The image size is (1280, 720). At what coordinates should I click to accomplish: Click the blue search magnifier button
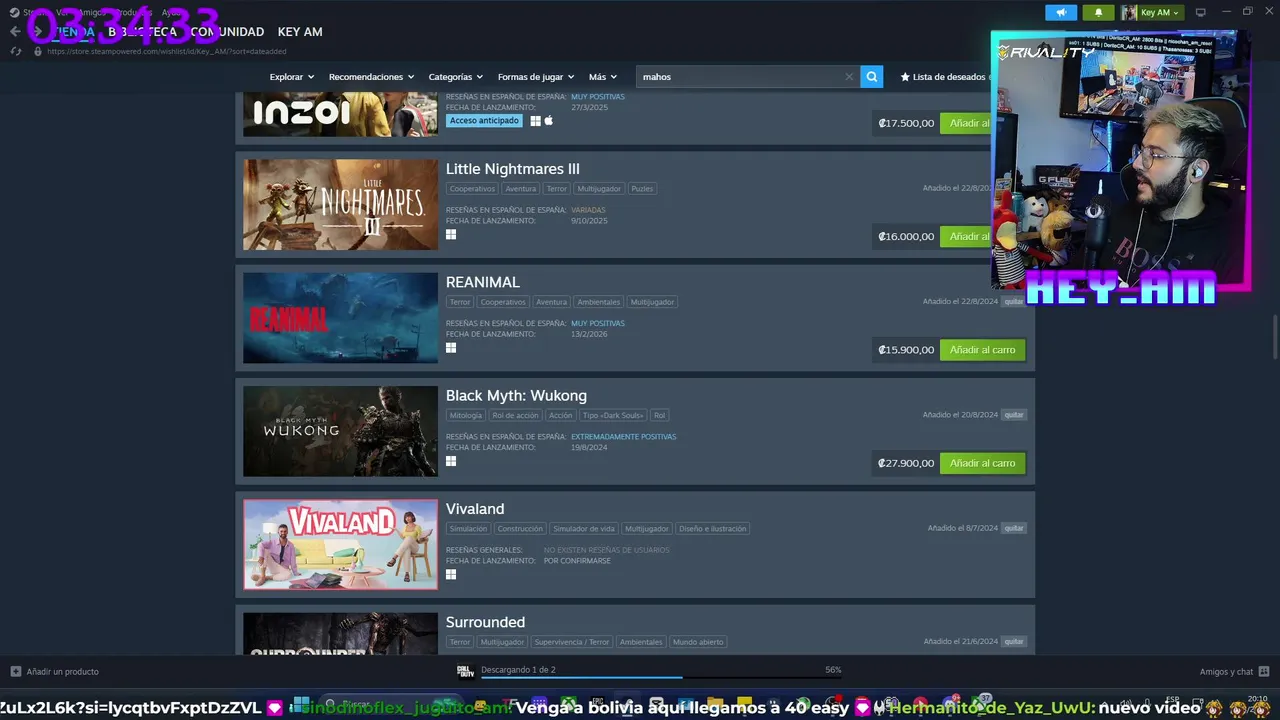click(x=872, y=76)
